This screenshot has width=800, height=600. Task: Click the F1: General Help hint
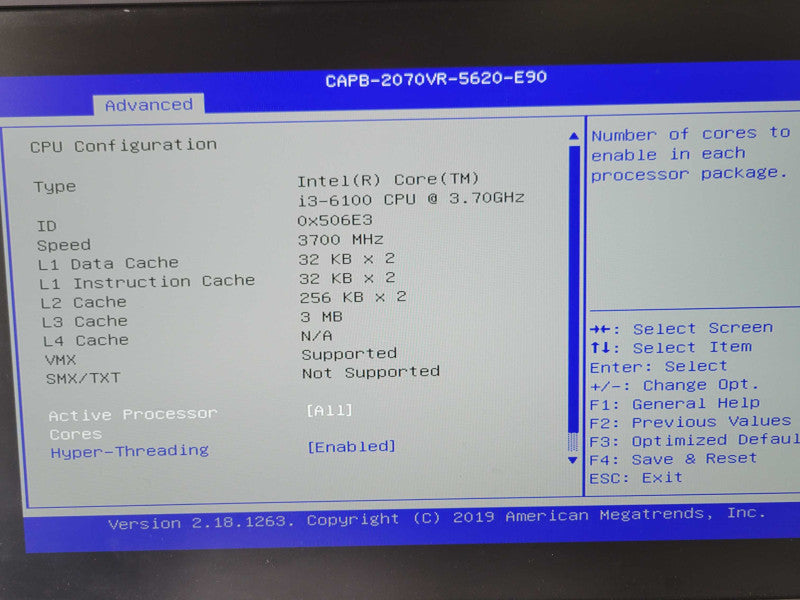(674, 404)
